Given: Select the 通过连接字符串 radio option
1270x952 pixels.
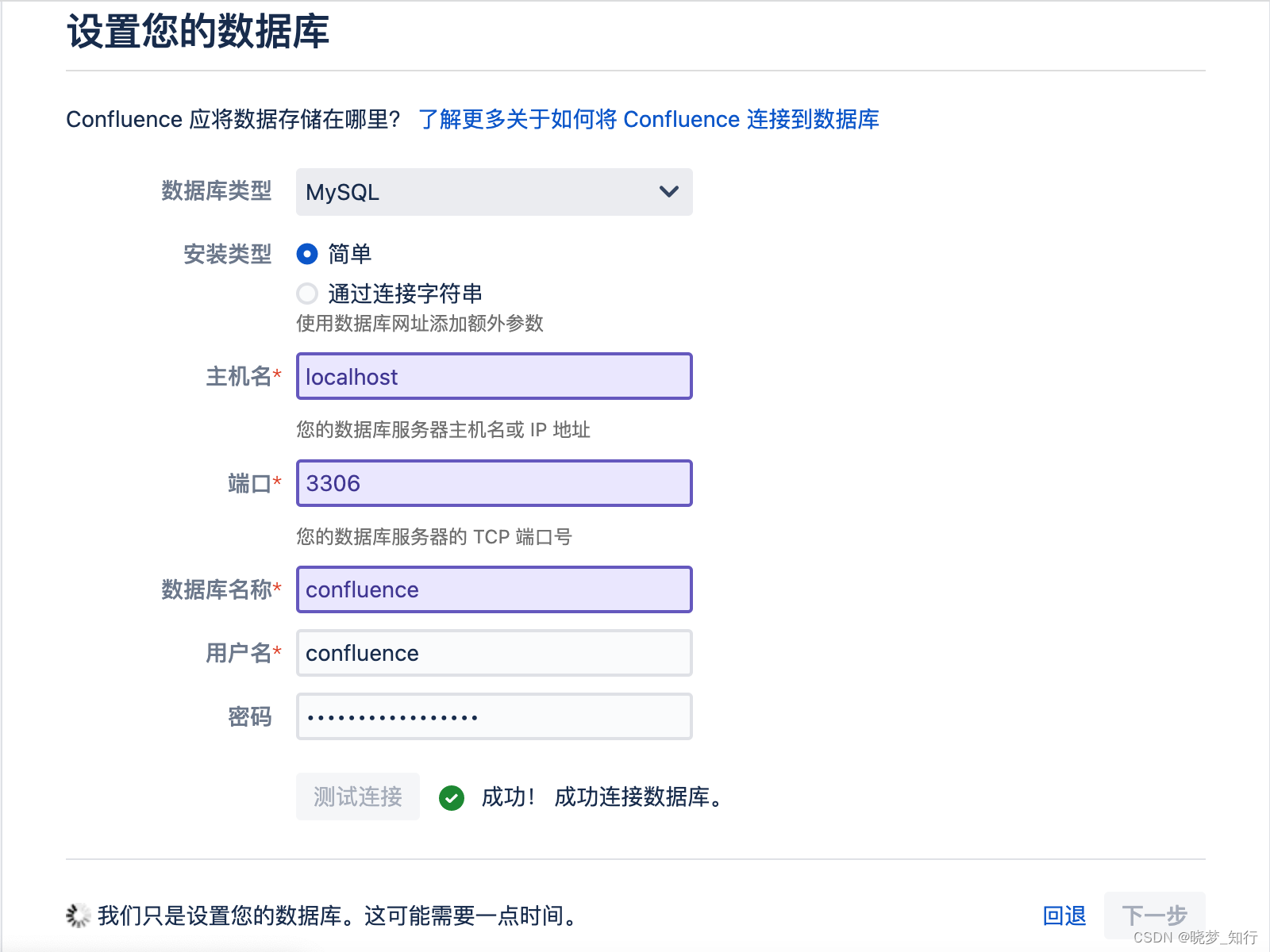Looking at the screenshot, I should [x=307, y=294].
